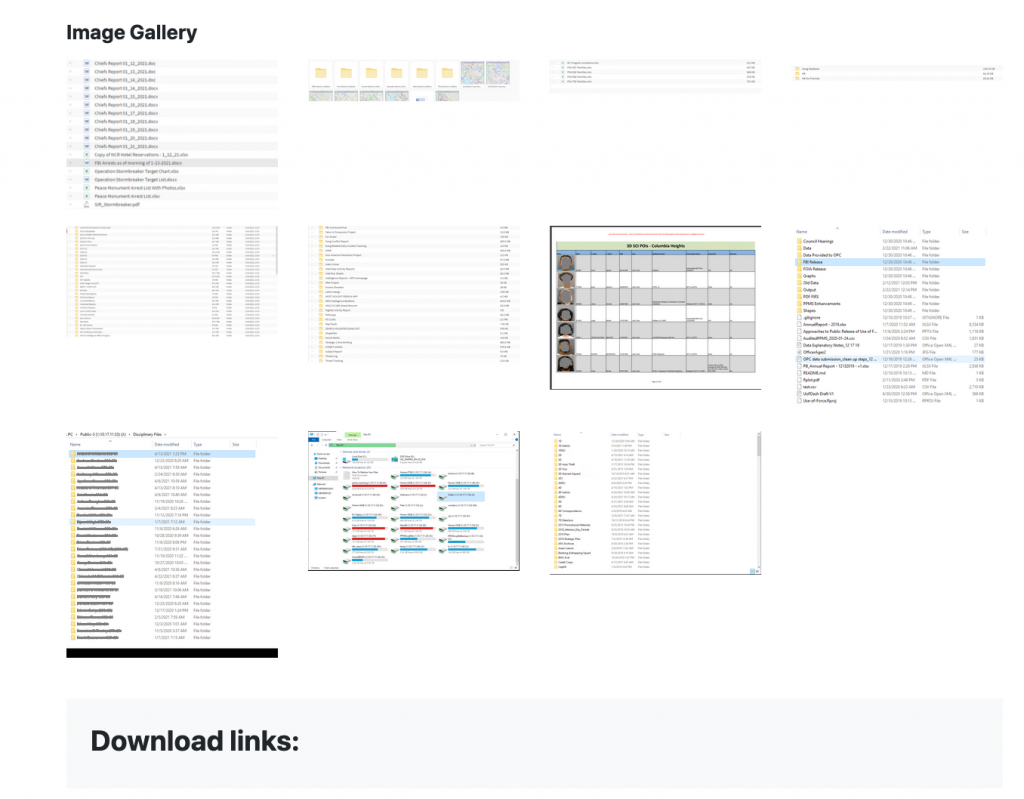This screenshot has height=799, width=1024.
Task: Click the Date modified header in Disciplinary Files view
Action: point(167,444)
